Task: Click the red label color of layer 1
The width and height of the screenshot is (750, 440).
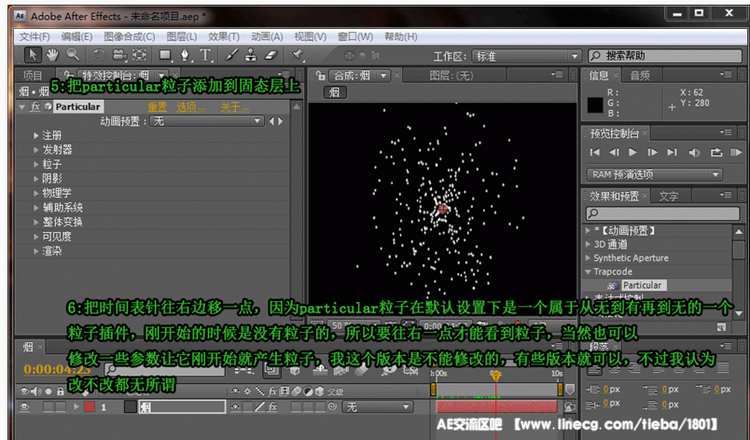Action: [89, 407]
